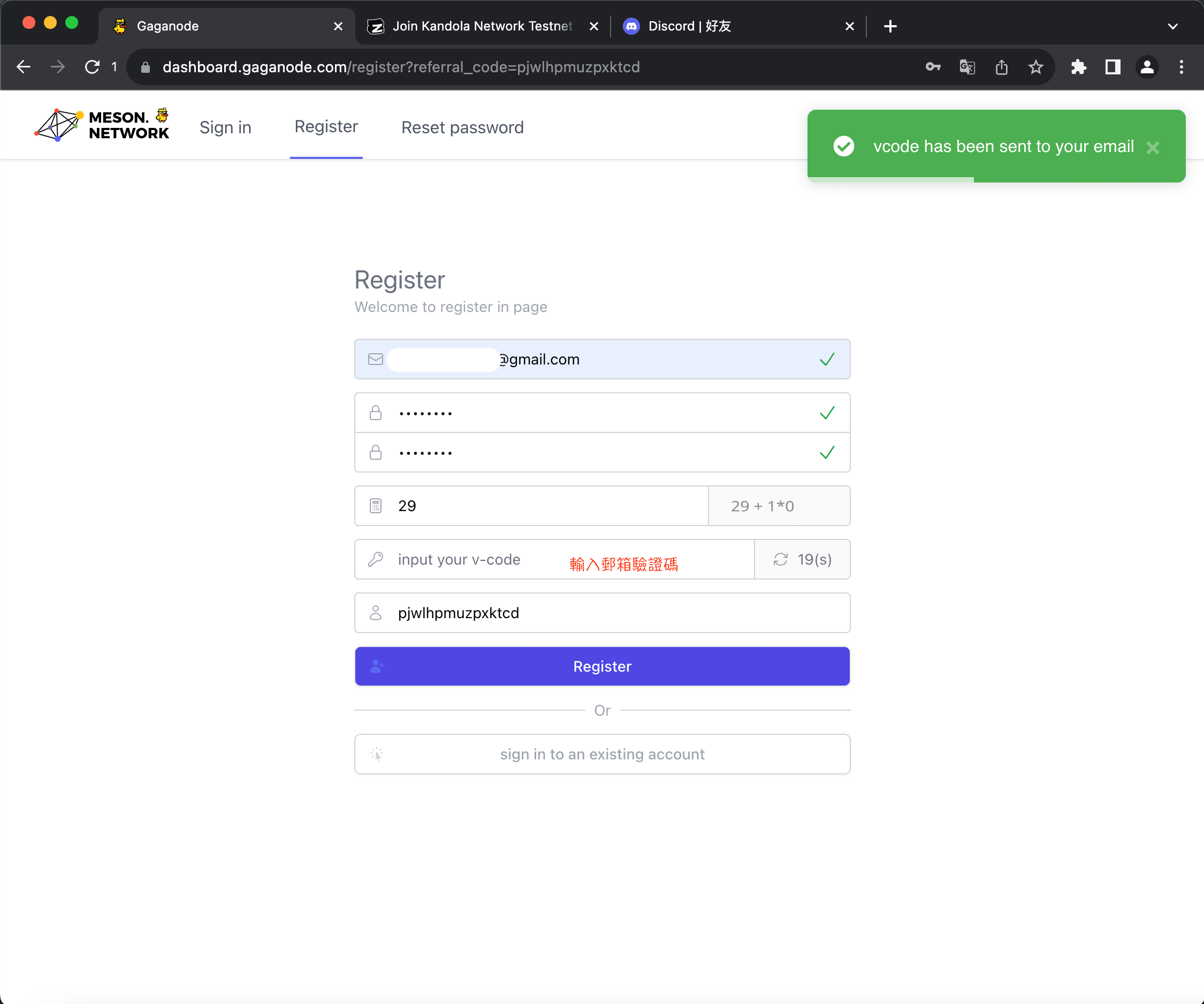This screenshot has width=1204, height=1004.
Task: Dismiss the vcode sent notification
Action: (x=1153, y=148)
